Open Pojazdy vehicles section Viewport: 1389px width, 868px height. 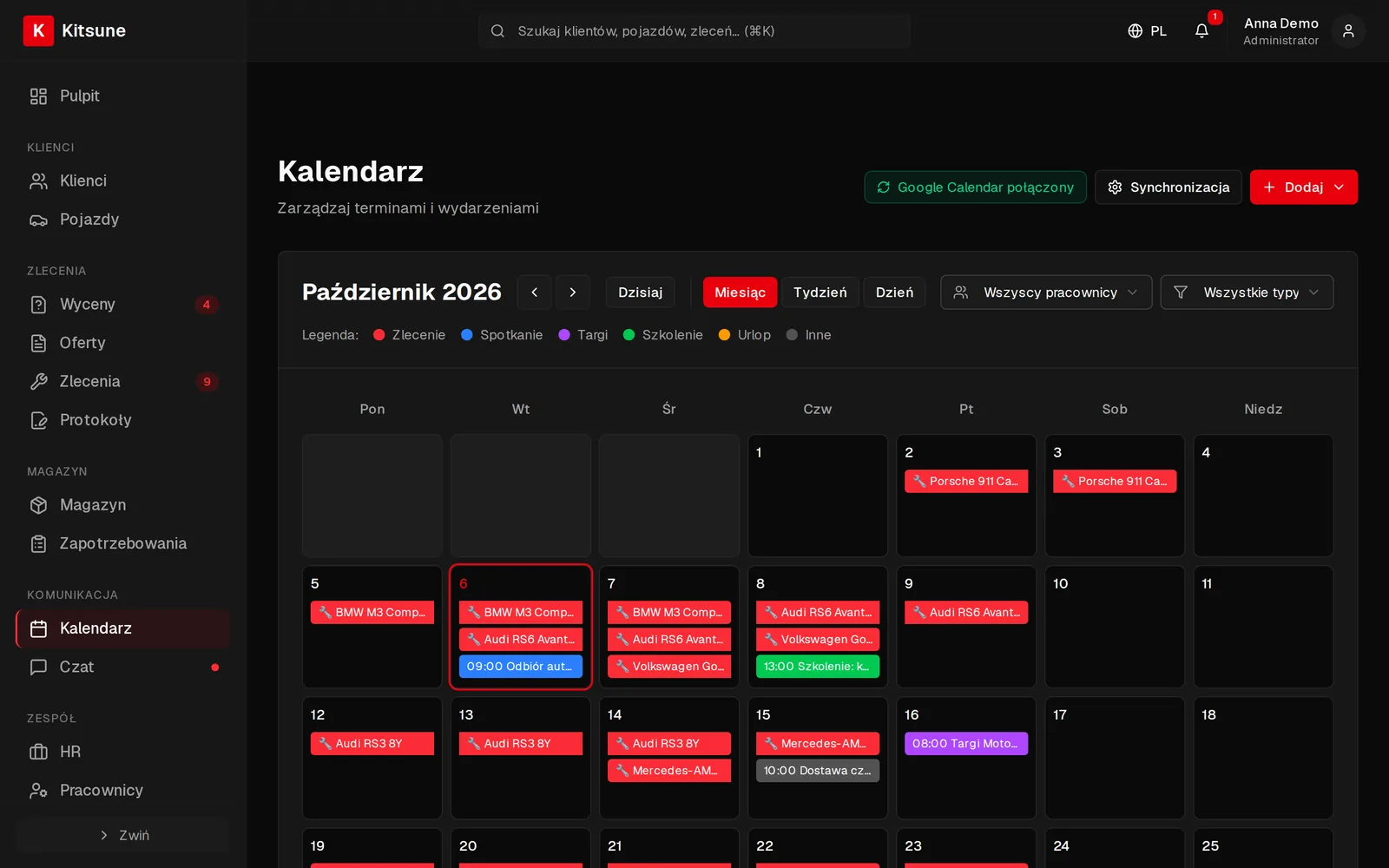[x=122, y=220]
